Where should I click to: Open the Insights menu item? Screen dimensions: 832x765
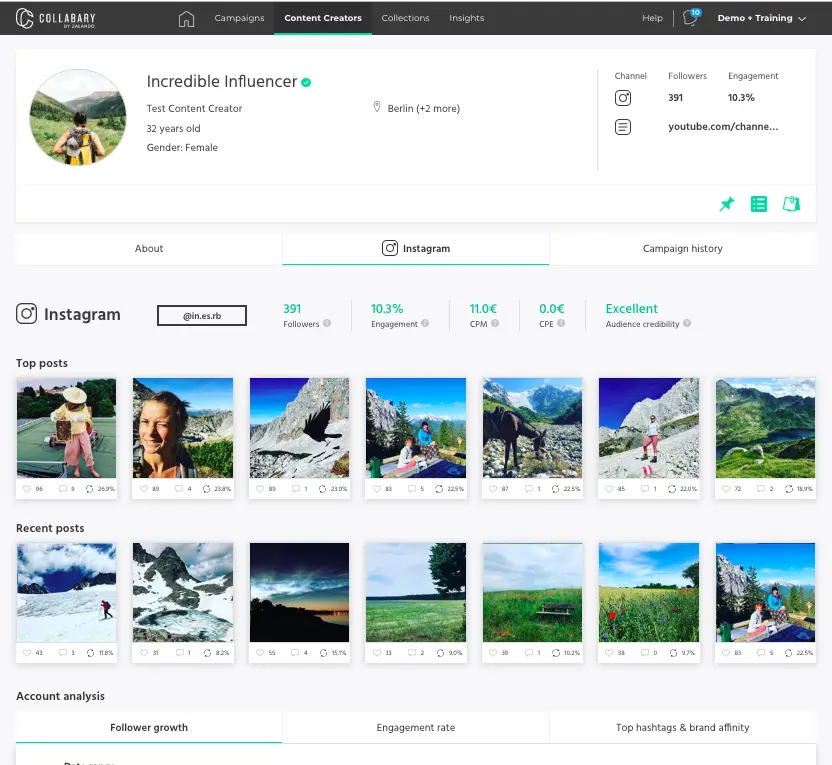point(466,18)
